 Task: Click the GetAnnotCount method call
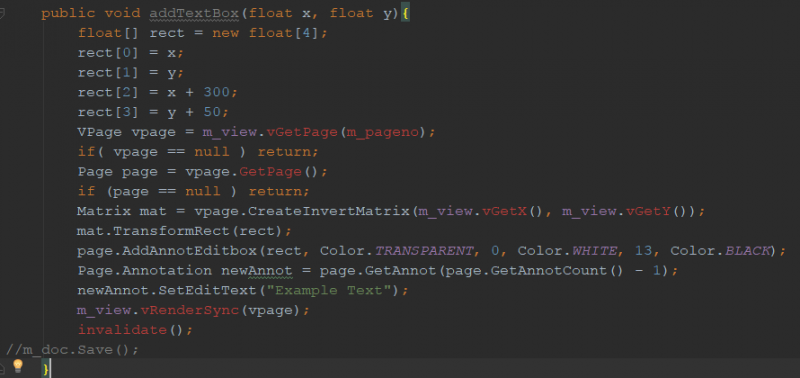[x=549, y=270]
